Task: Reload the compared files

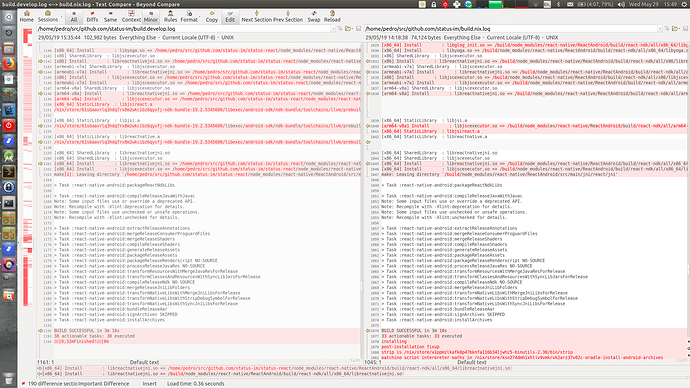Action: click(332, 17)
